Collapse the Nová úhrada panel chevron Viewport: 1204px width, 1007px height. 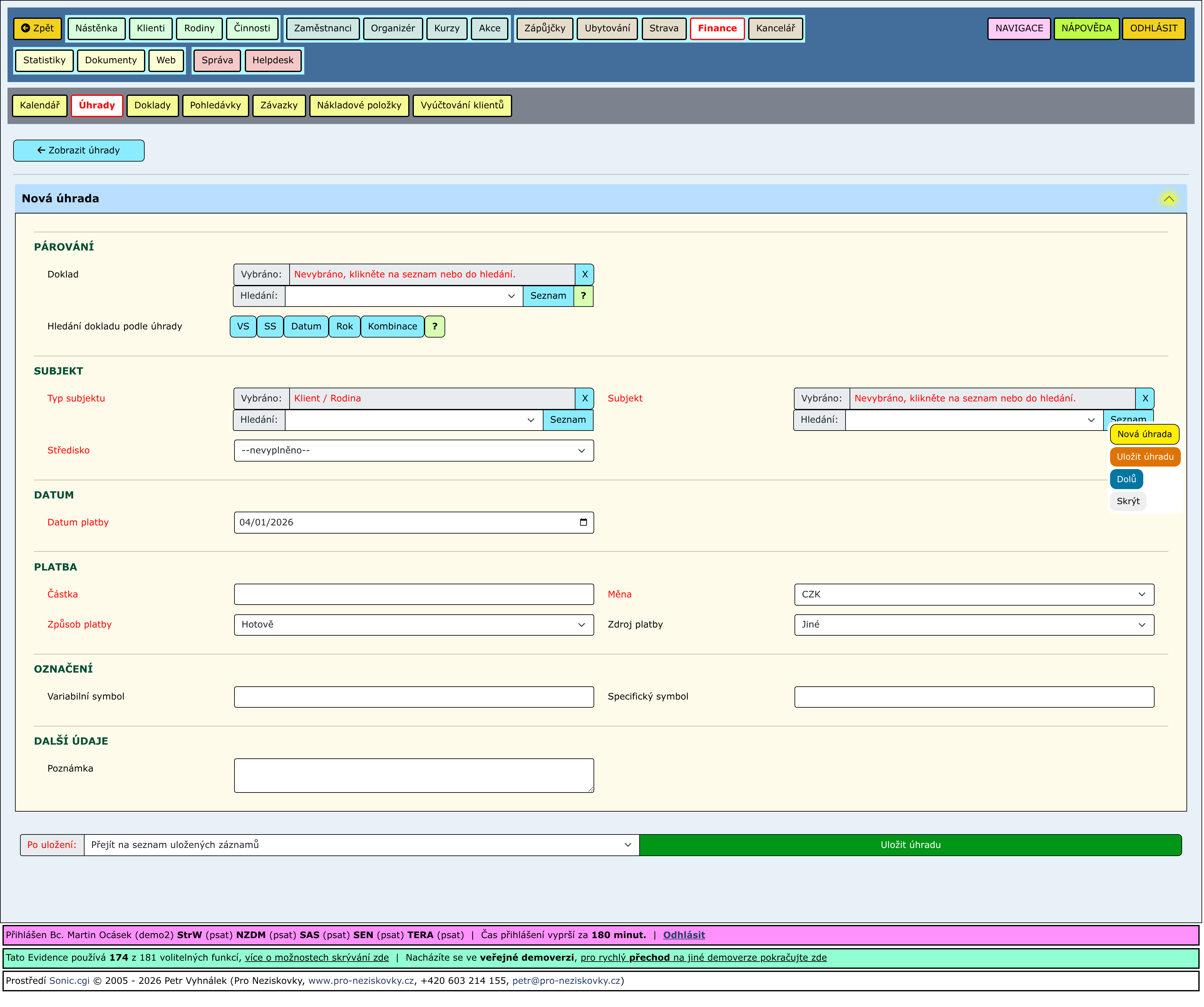(1169, 199)
